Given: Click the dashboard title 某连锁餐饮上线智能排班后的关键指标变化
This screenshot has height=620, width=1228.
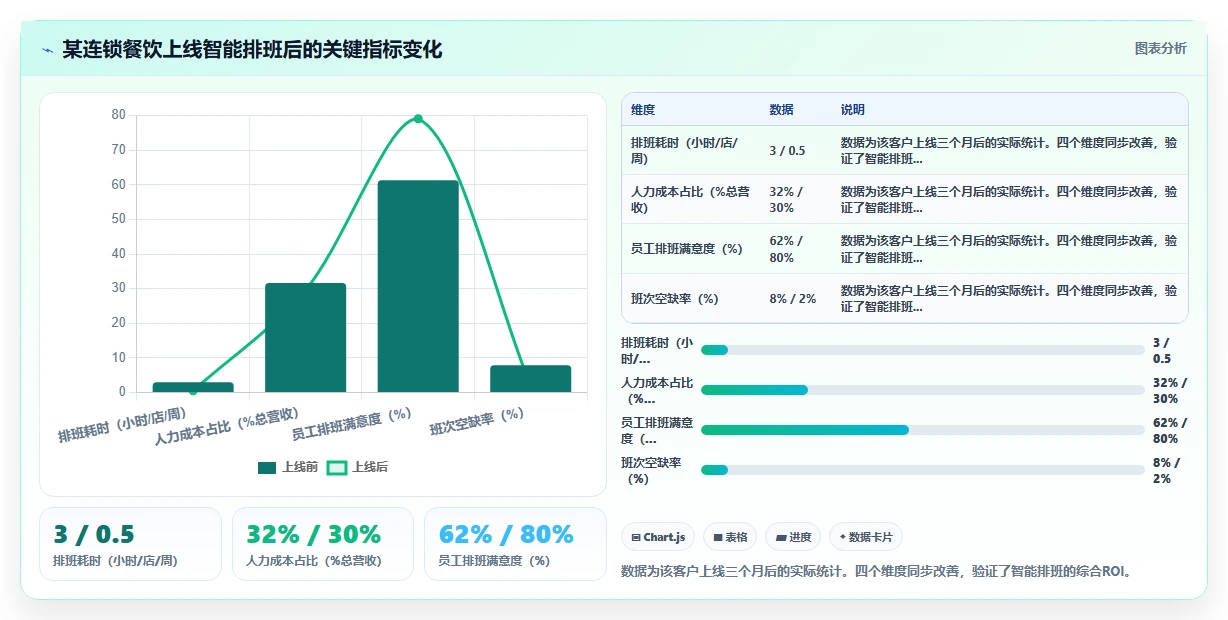Looking at the screenshot, I should 252,49.
